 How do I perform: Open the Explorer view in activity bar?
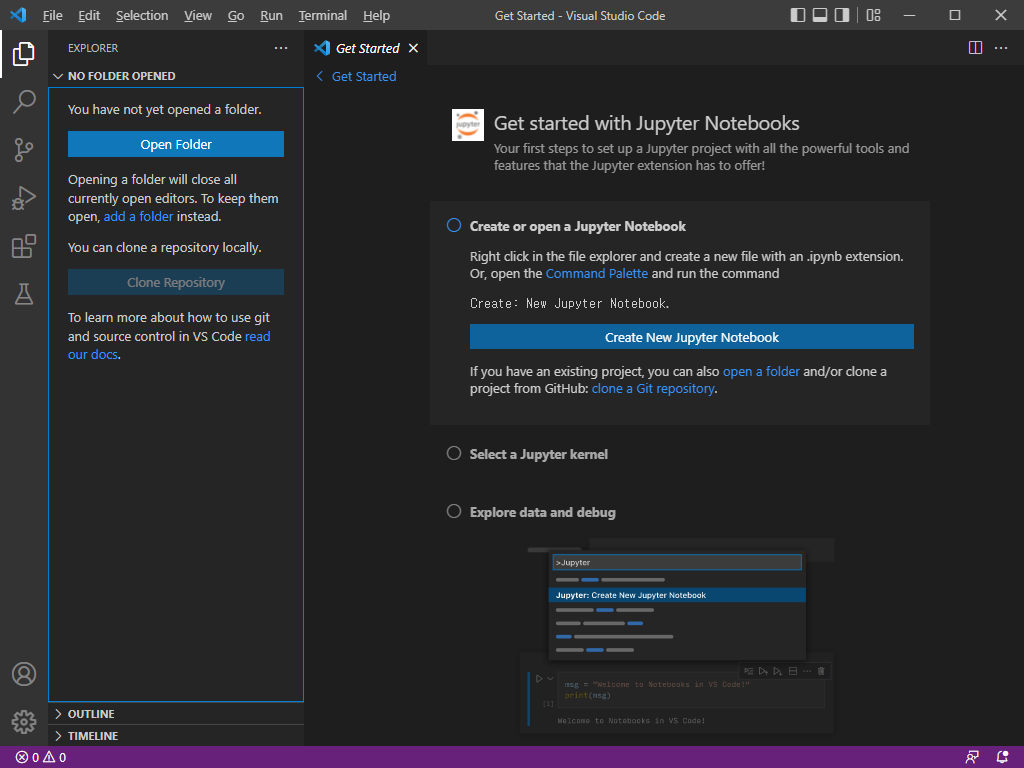pos(24,54)
